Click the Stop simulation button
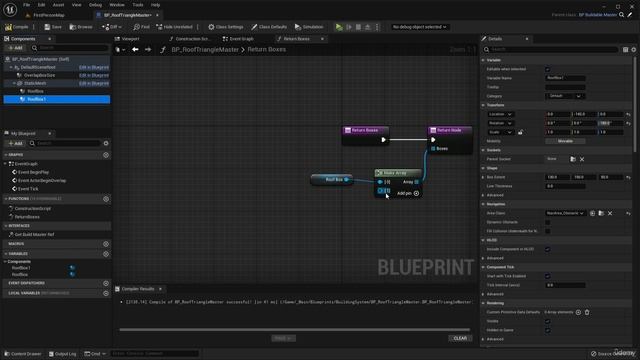This screenshot has width=640, height=360. pyautogui.click(x=358, y=27)
